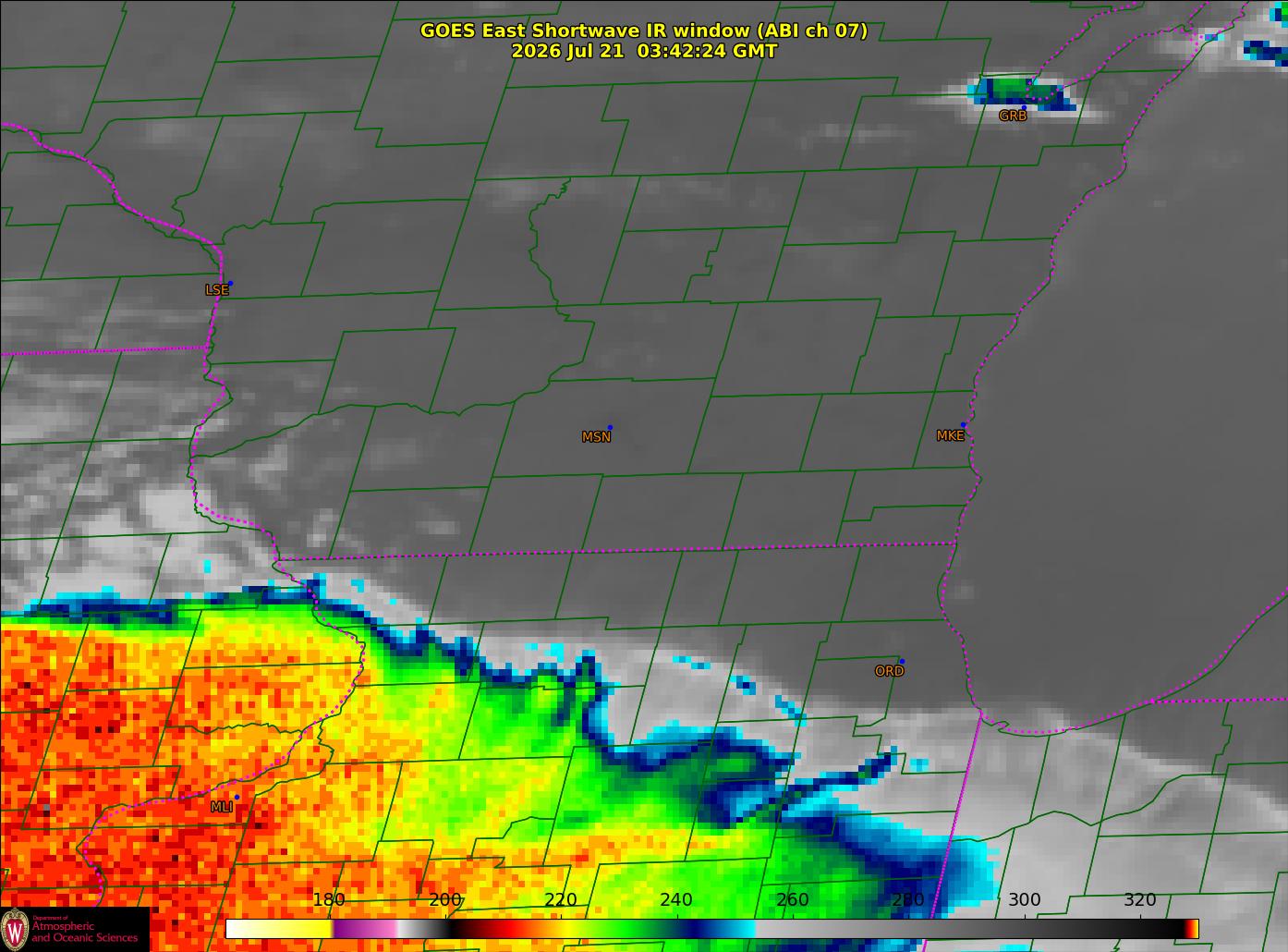The width and height of the screenshot is (1288, 952).
Task: Click the 260 value on color scale
Action: 793,900
